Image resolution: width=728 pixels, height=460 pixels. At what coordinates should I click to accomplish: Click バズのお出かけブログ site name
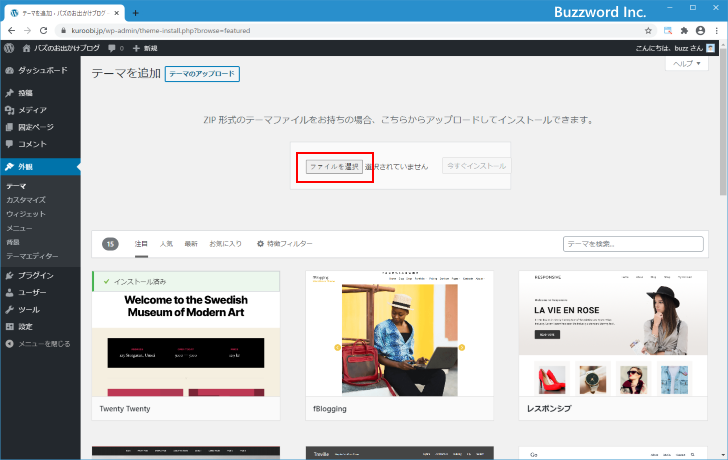coord(67,48)
